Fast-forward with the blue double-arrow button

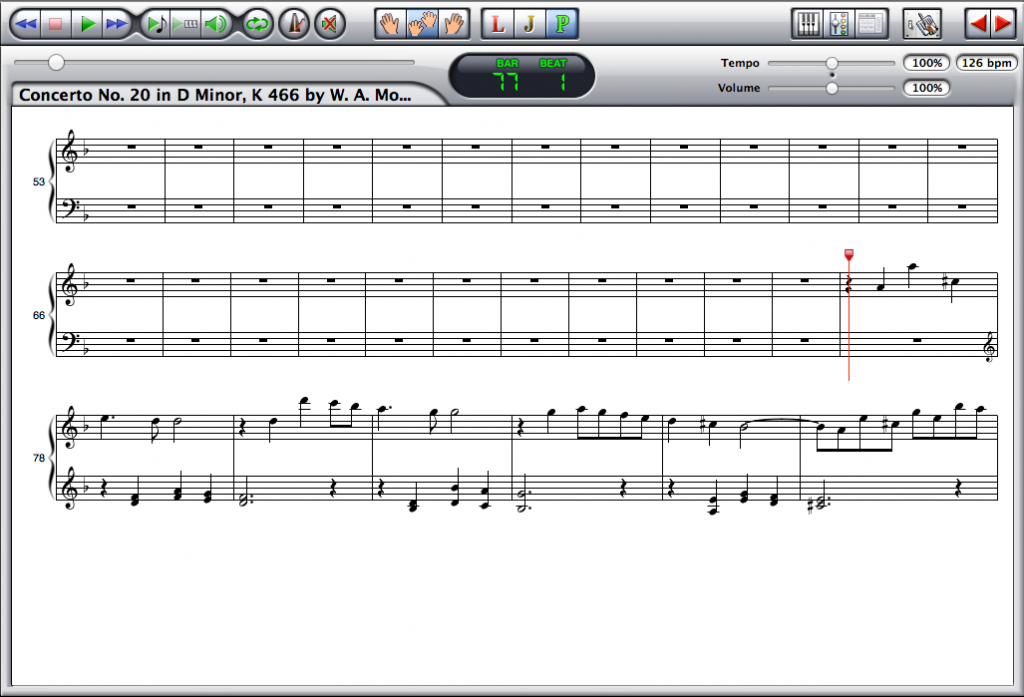point(117,24)
